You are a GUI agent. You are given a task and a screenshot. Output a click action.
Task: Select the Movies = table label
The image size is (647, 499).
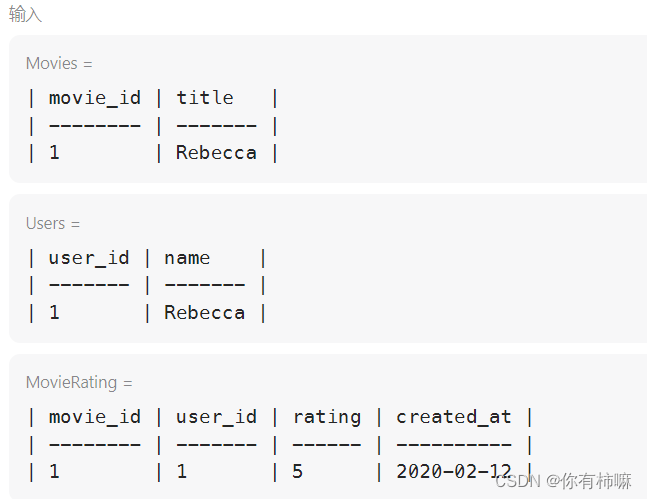coord(59,64)
